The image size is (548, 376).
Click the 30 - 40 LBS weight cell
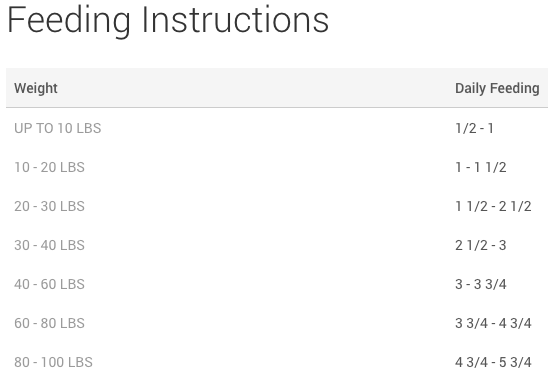49,245
